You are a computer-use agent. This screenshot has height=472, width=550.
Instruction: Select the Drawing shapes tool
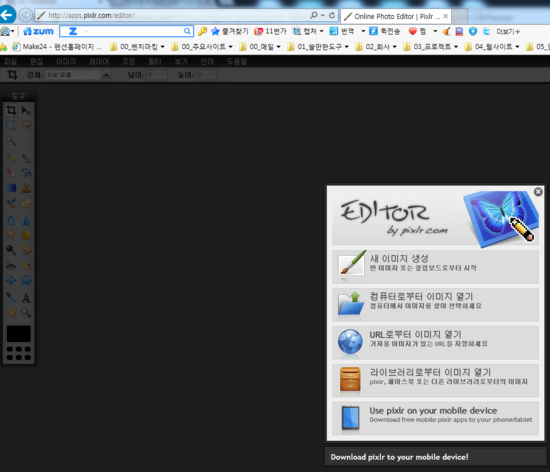[26, 203]
